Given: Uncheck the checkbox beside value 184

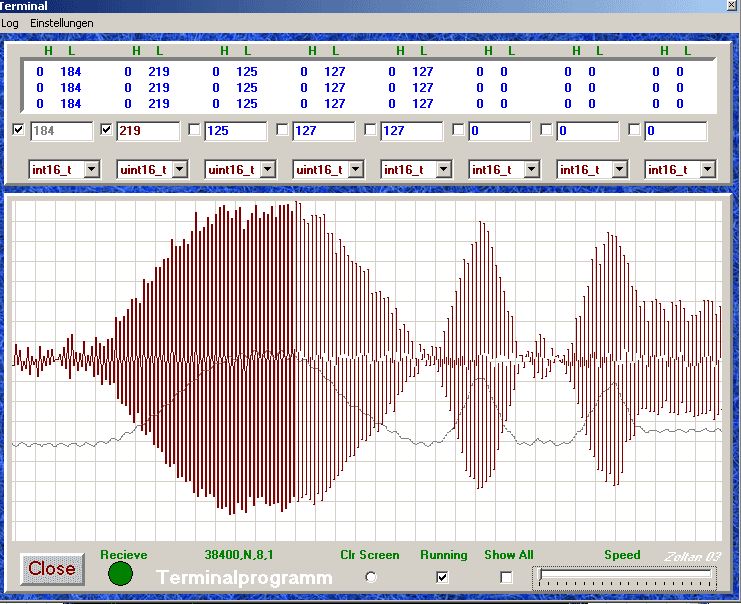Looking at the screenshot, I should click(x=18, y=130).
